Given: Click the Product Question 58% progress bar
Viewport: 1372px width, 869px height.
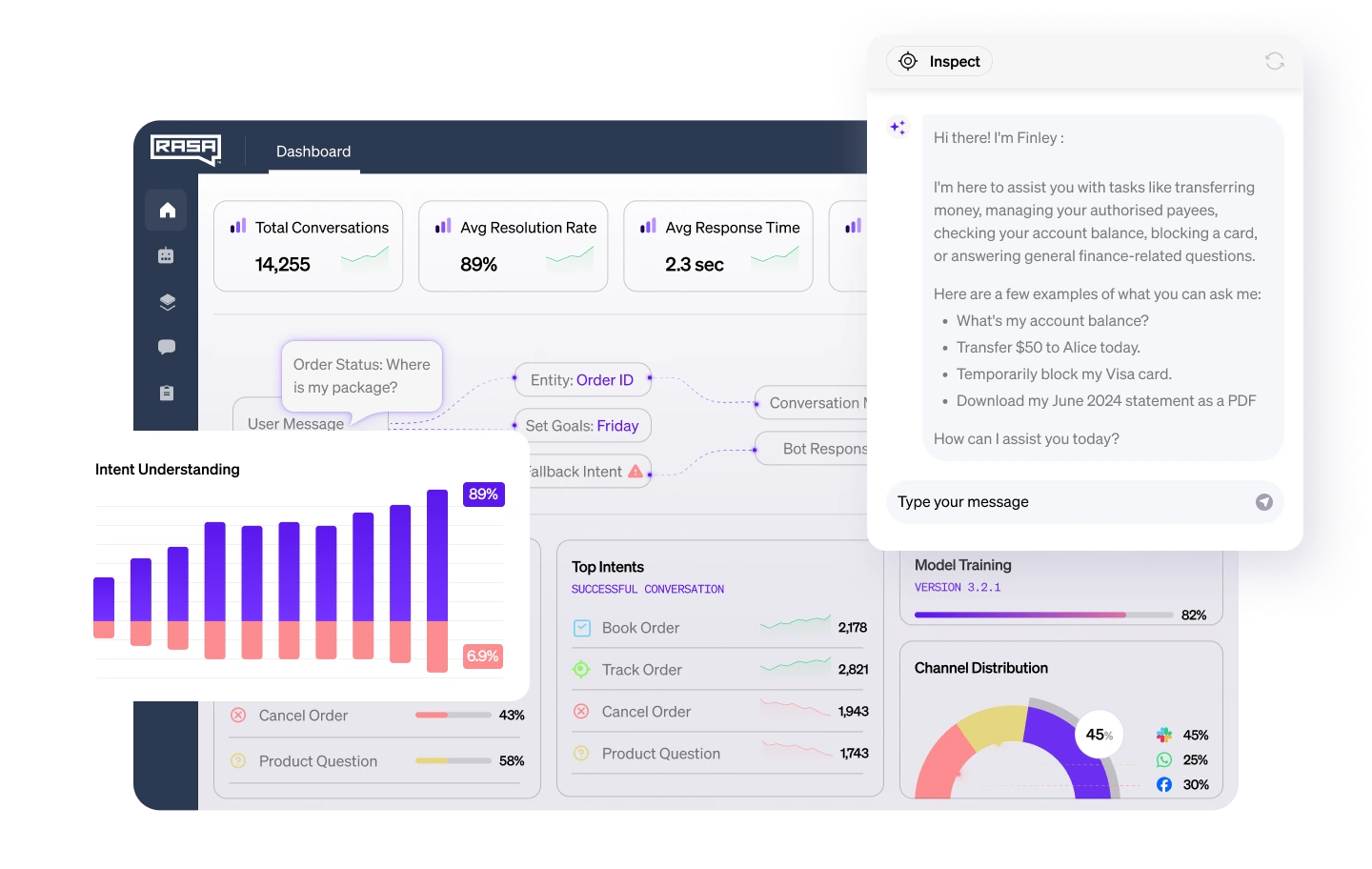Looking at the screenshot, I should pyautogui.click(x=454, y=760).
